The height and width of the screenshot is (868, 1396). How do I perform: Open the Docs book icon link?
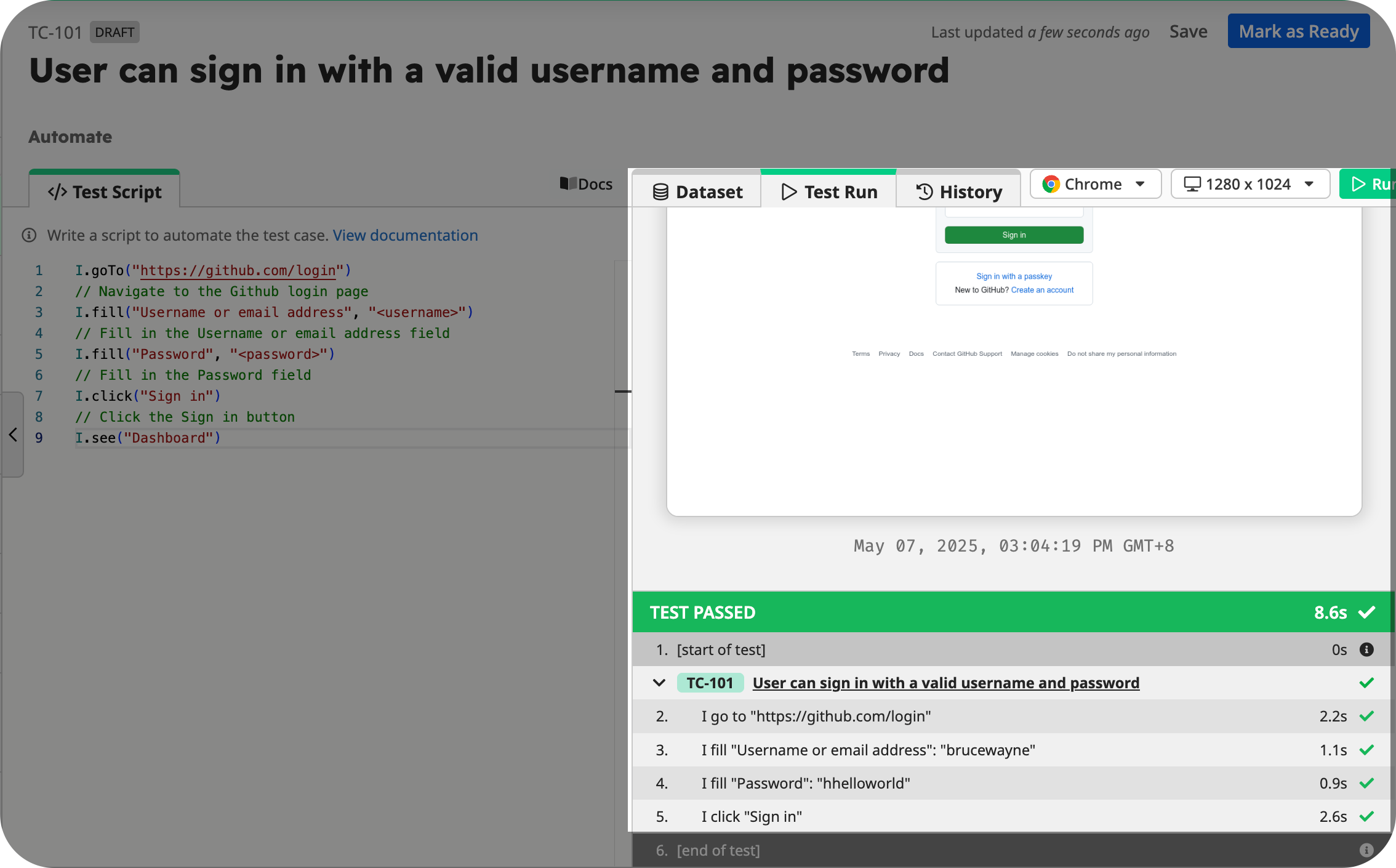(x=586, y=184)
